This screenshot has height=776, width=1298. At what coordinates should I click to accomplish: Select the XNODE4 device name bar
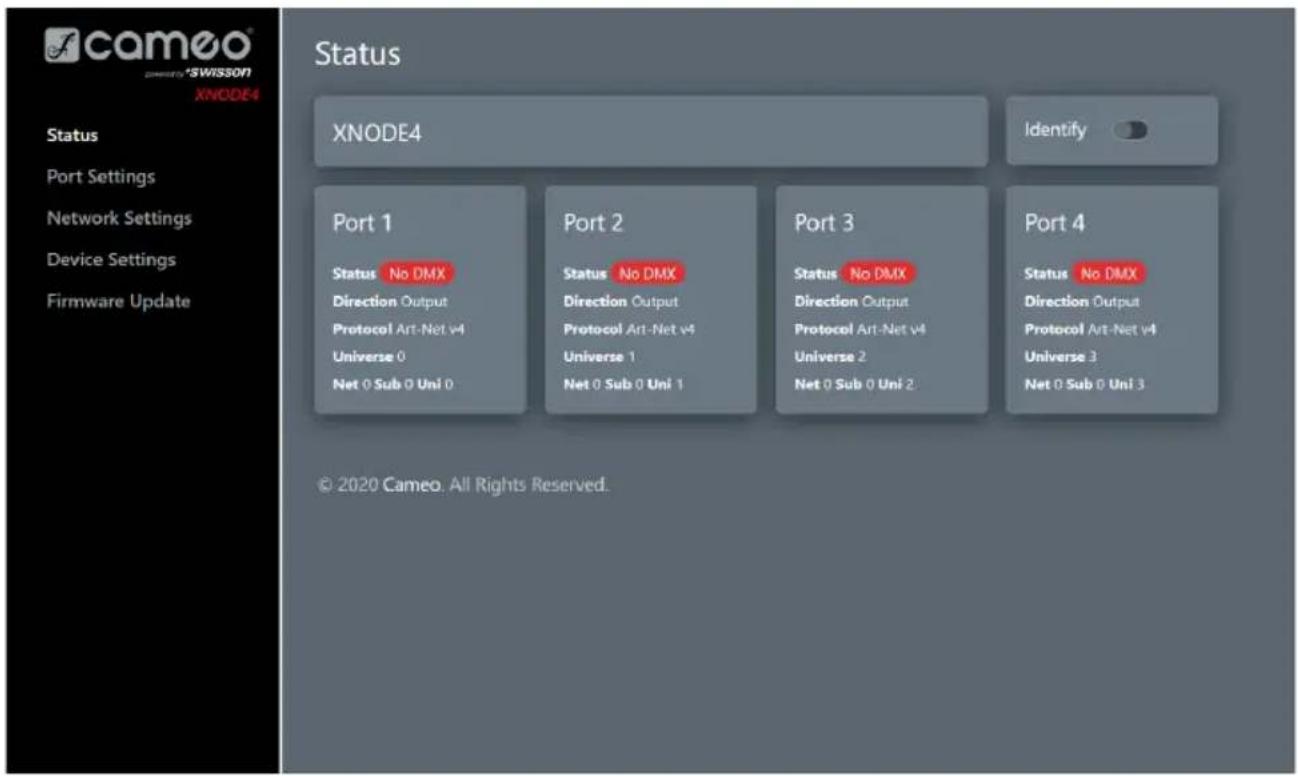pos(651,132)
